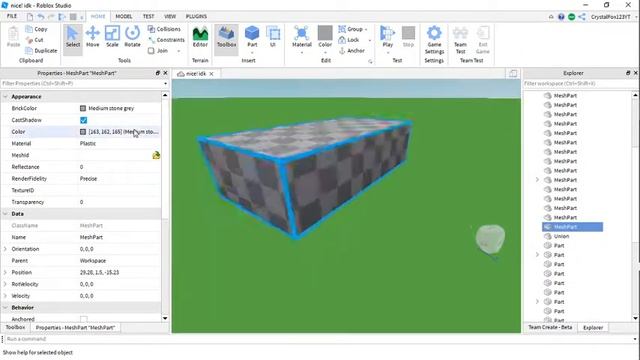
Task: Open the Group dropdown arrow
Action: click(x=366, y=29)
